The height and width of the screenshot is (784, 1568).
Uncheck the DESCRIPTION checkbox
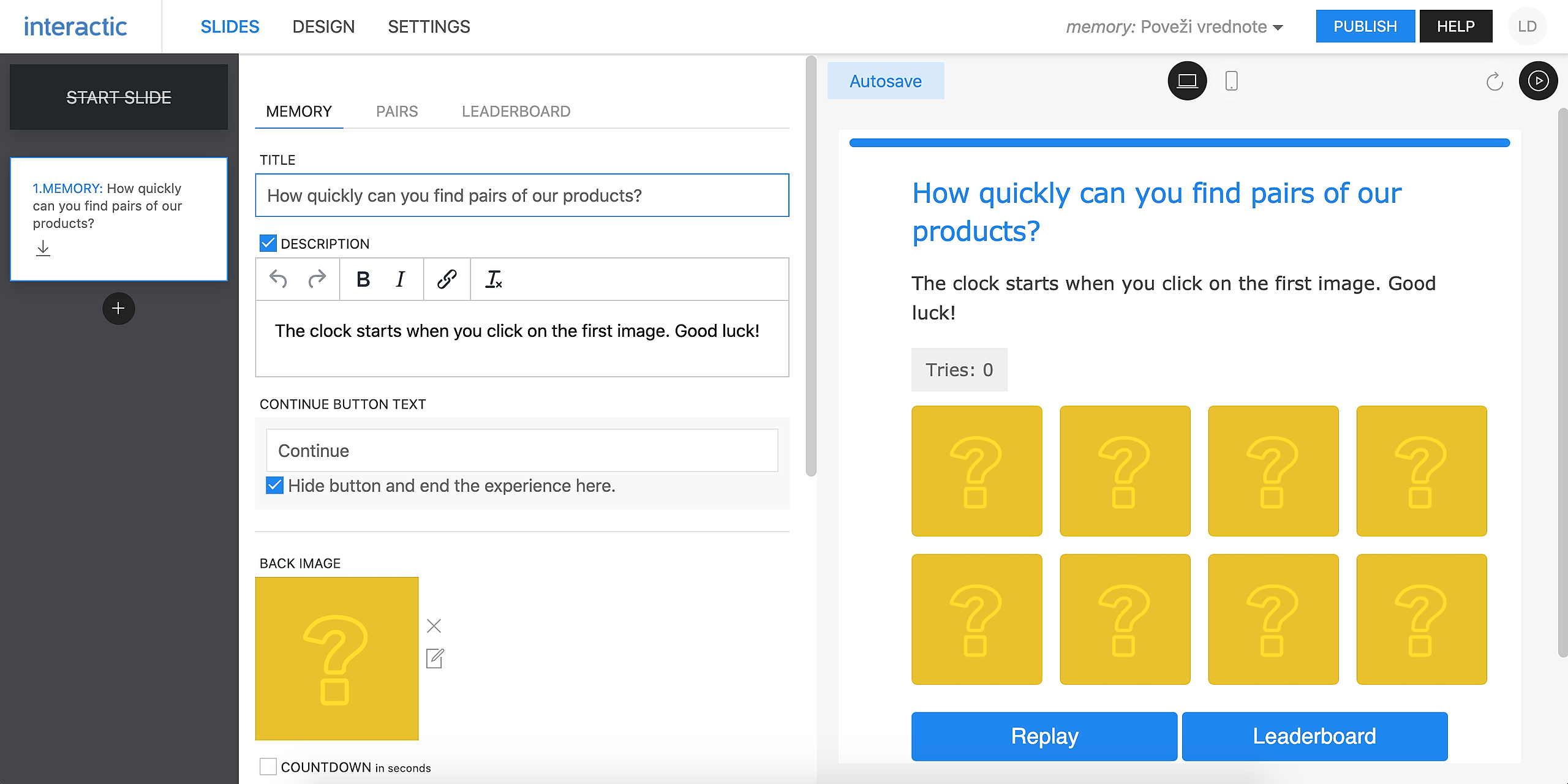point(268,243)
